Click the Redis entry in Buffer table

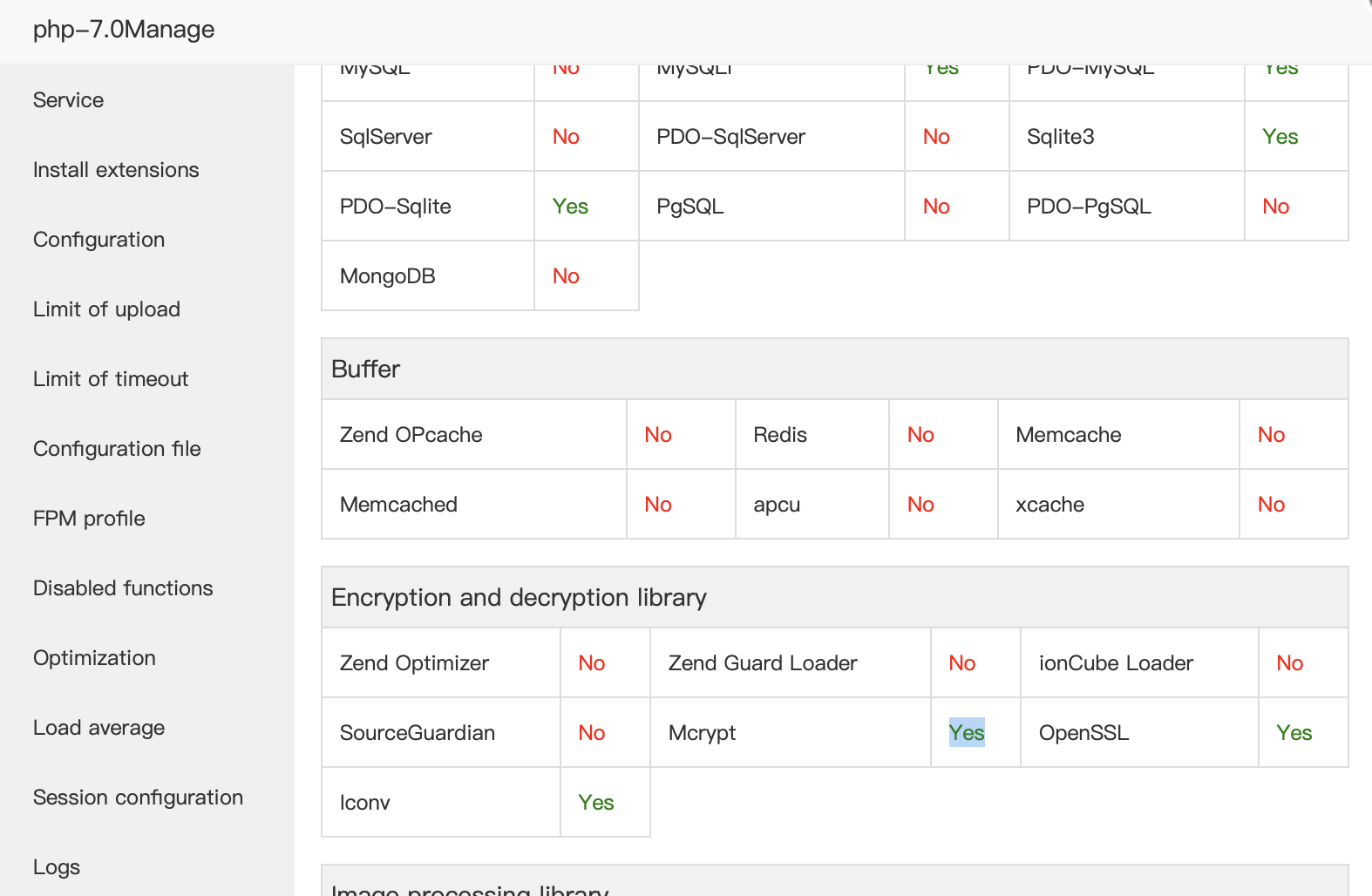(x=780, y=435)
